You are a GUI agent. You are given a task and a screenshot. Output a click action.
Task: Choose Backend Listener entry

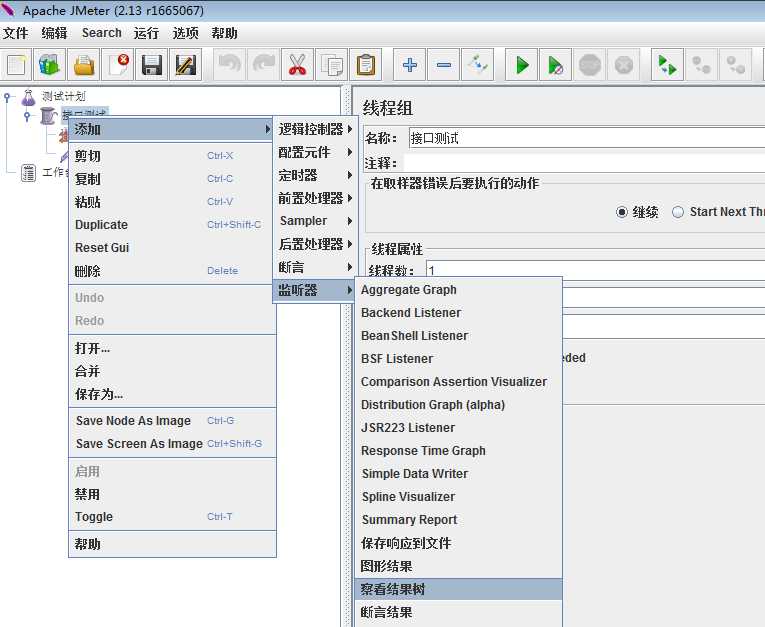pyautogui.click(x=459, y=313)
